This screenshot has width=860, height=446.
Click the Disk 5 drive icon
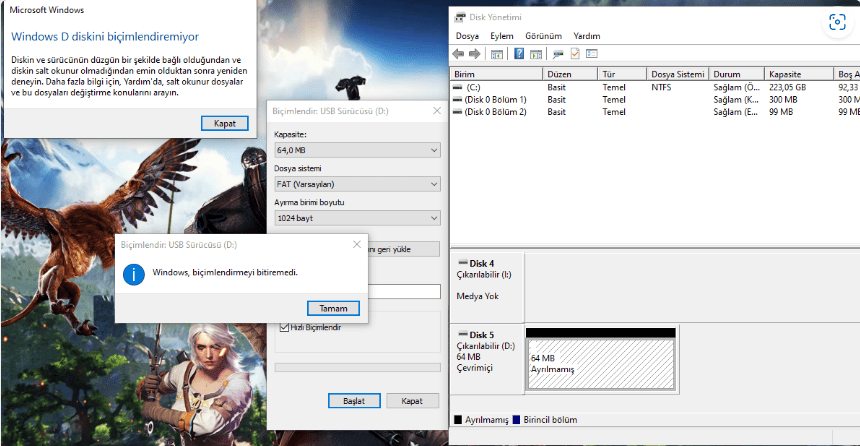(x=463, y=334)
